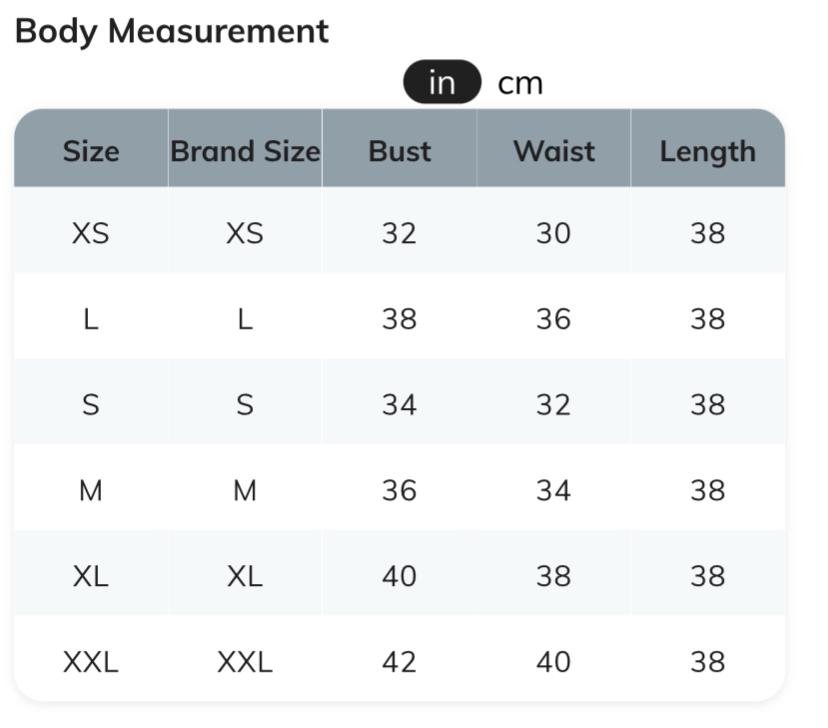Click the Waist column header
The height and width of the screenshot is (728, 828).
tap(553, 151)
